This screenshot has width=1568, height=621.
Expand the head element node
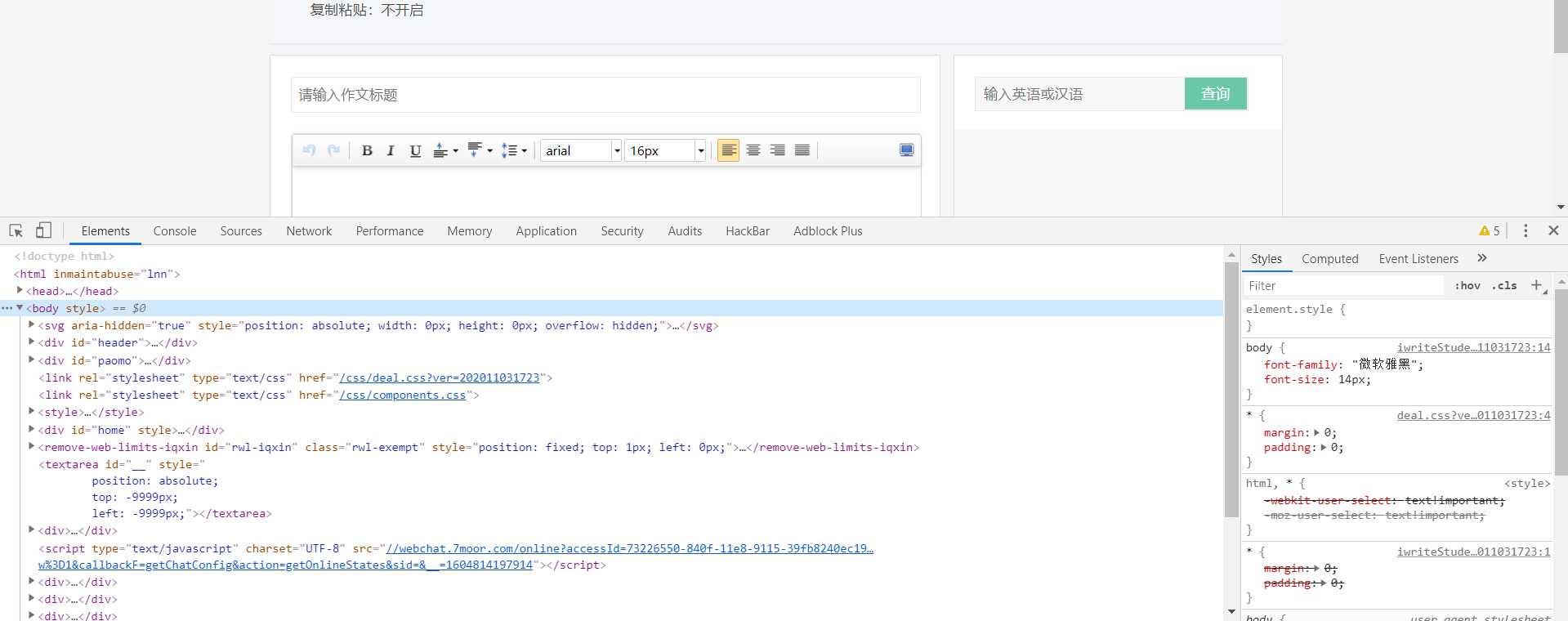coord(20,291)
